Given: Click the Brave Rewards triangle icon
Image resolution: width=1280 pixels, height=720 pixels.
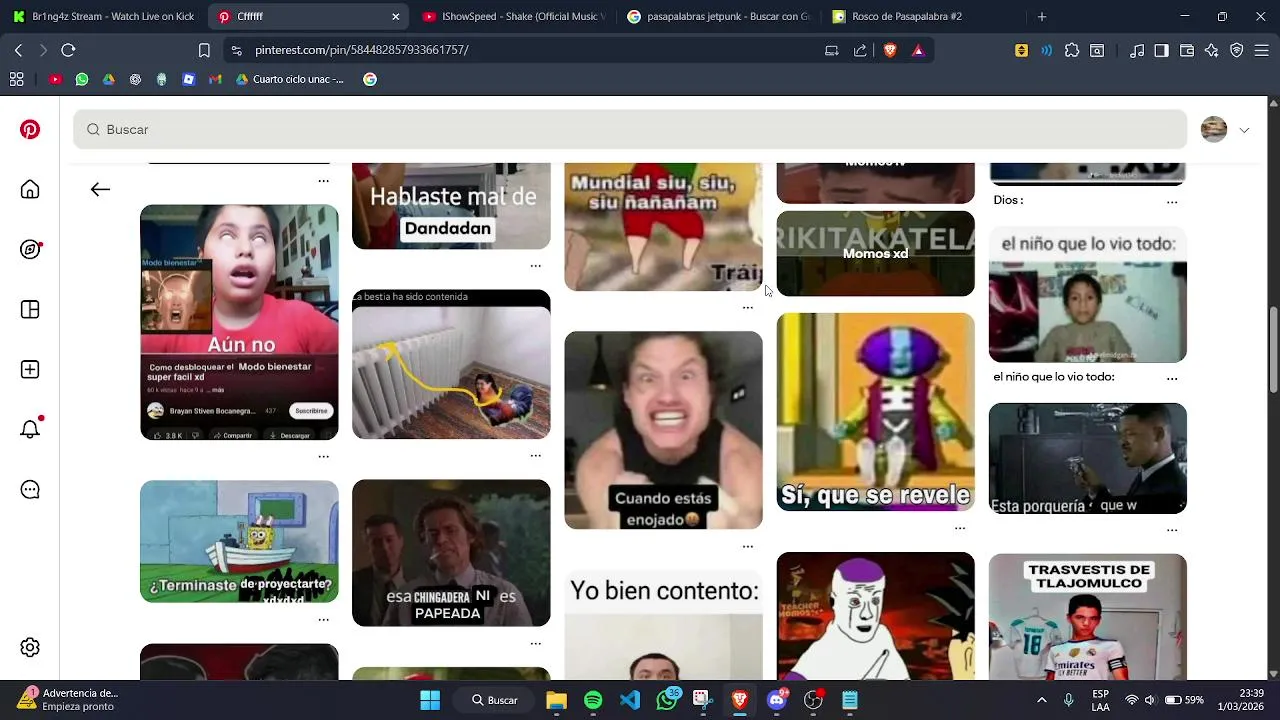Looking at the screenshot, I should coord(918,50).
